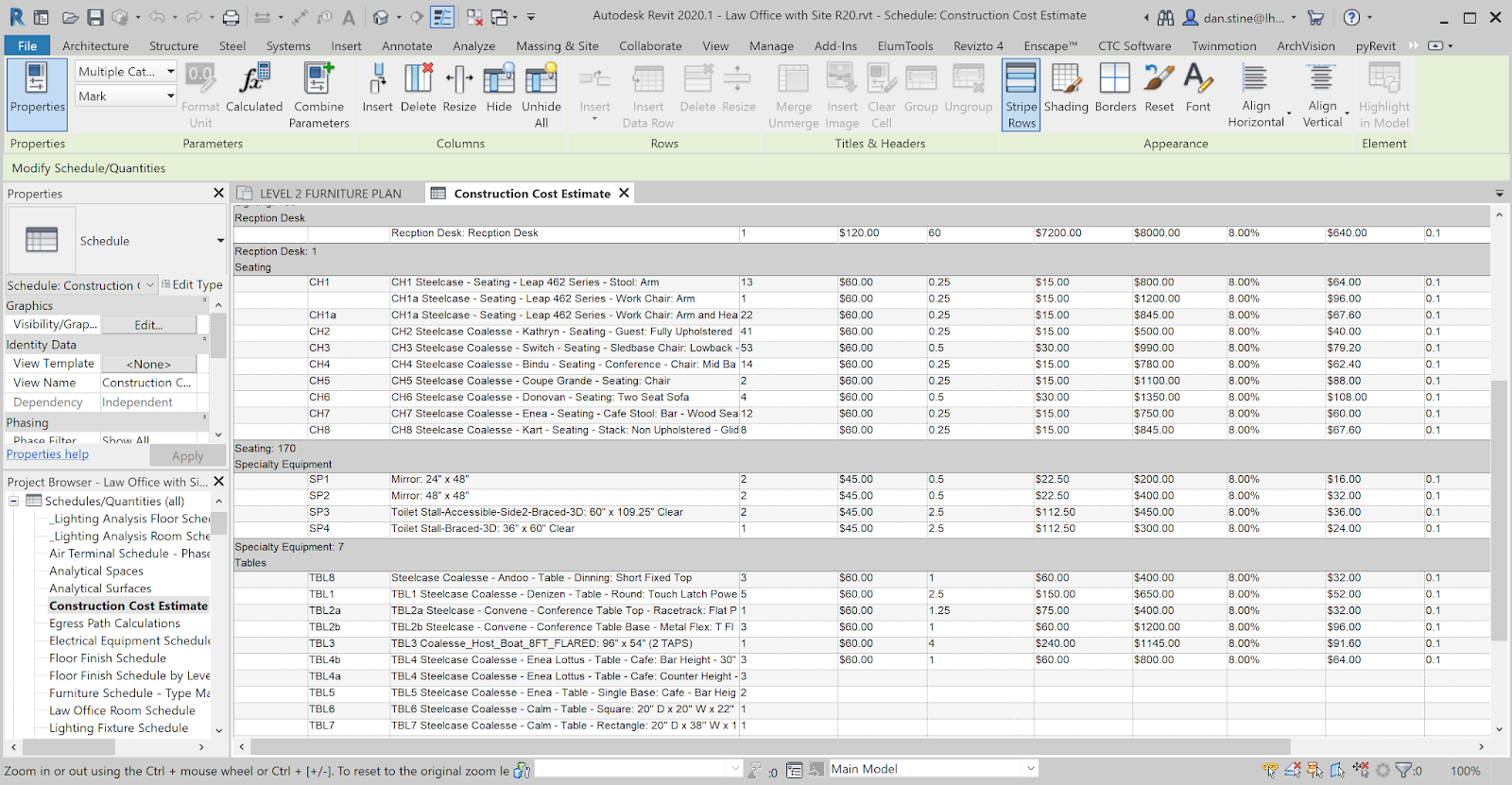
Task: Click the Text tool 'A' icon in quick access toolbar
Action: coord(349,17)
